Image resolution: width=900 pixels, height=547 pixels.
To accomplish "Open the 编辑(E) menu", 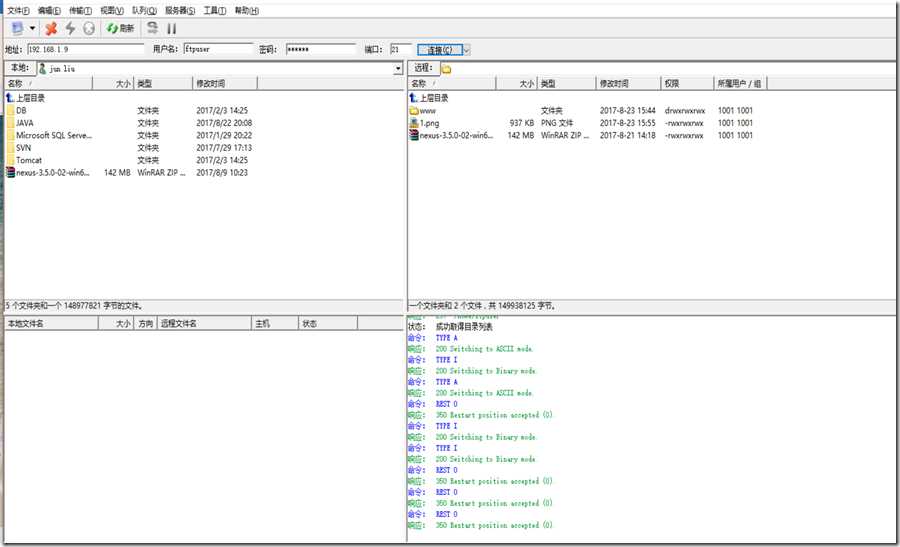I will tap(49, 10).
